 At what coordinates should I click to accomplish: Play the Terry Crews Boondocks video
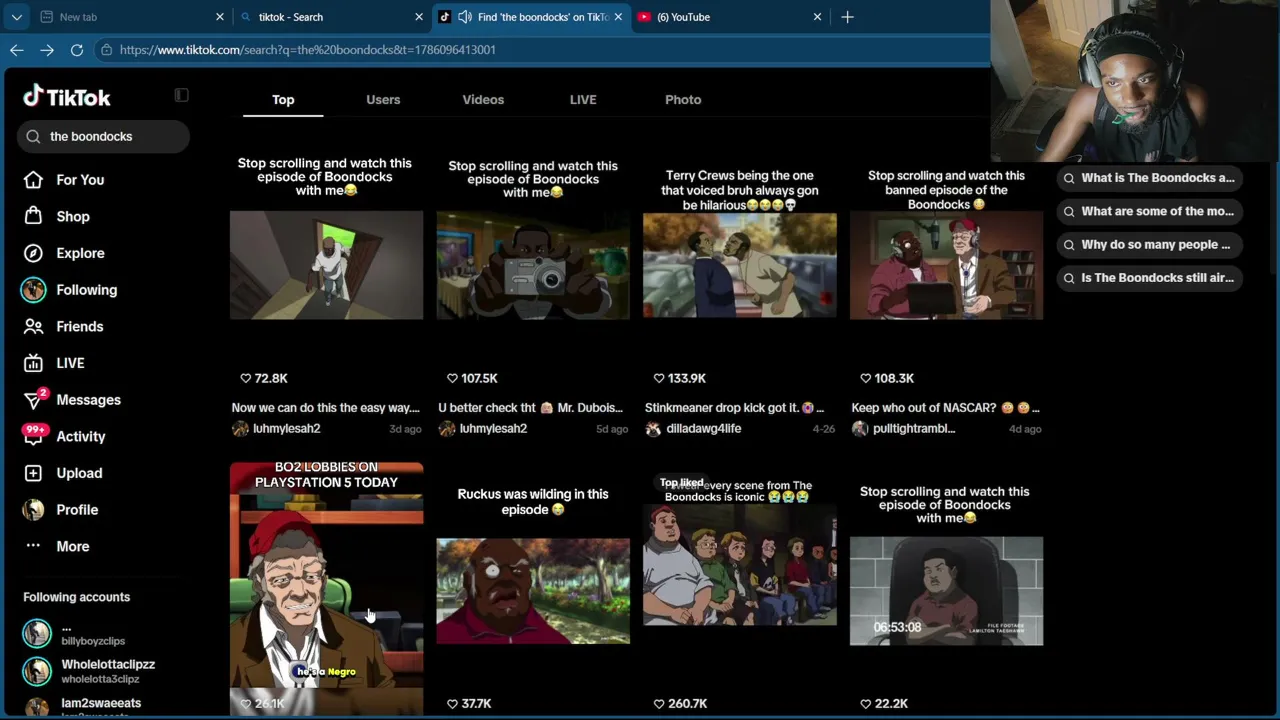[x=740, y=265]
